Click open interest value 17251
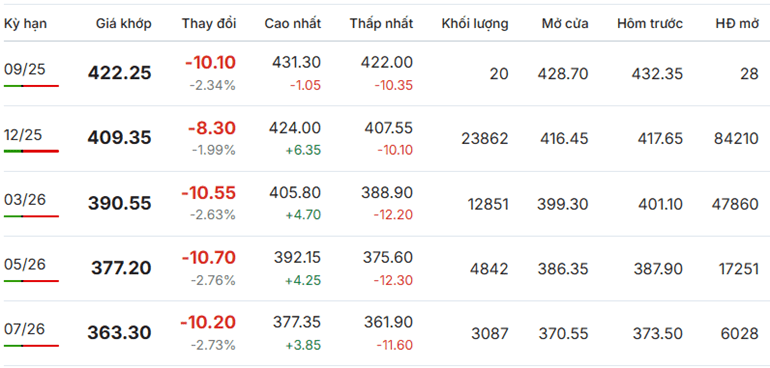The height and width of the screenshot is (368, 770). click(740, 269)
